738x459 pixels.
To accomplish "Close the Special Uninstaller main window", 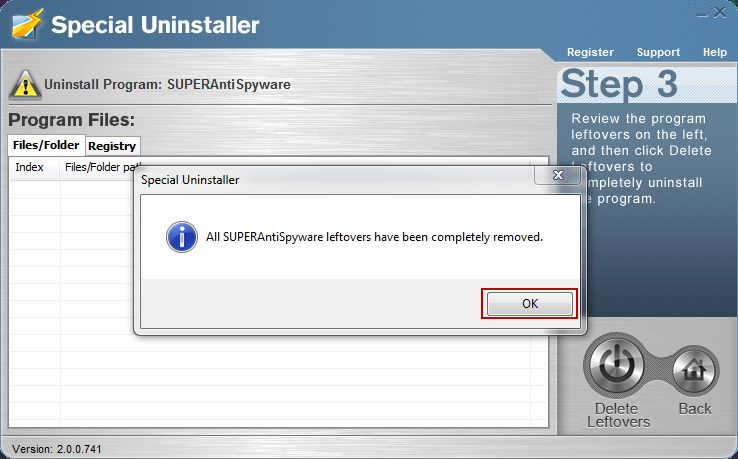I will coord(720,13).
